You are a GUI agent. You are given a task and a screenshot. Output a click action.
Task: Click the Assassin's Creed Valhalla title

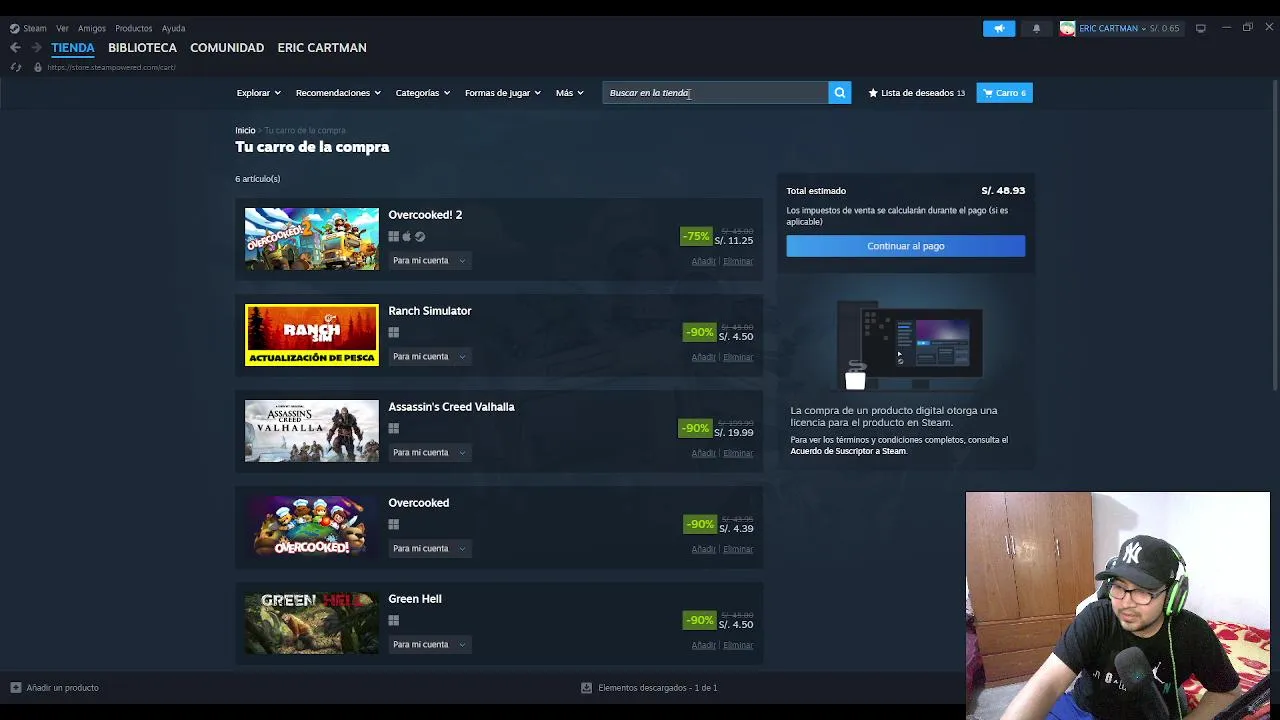[x=451, y=407]
